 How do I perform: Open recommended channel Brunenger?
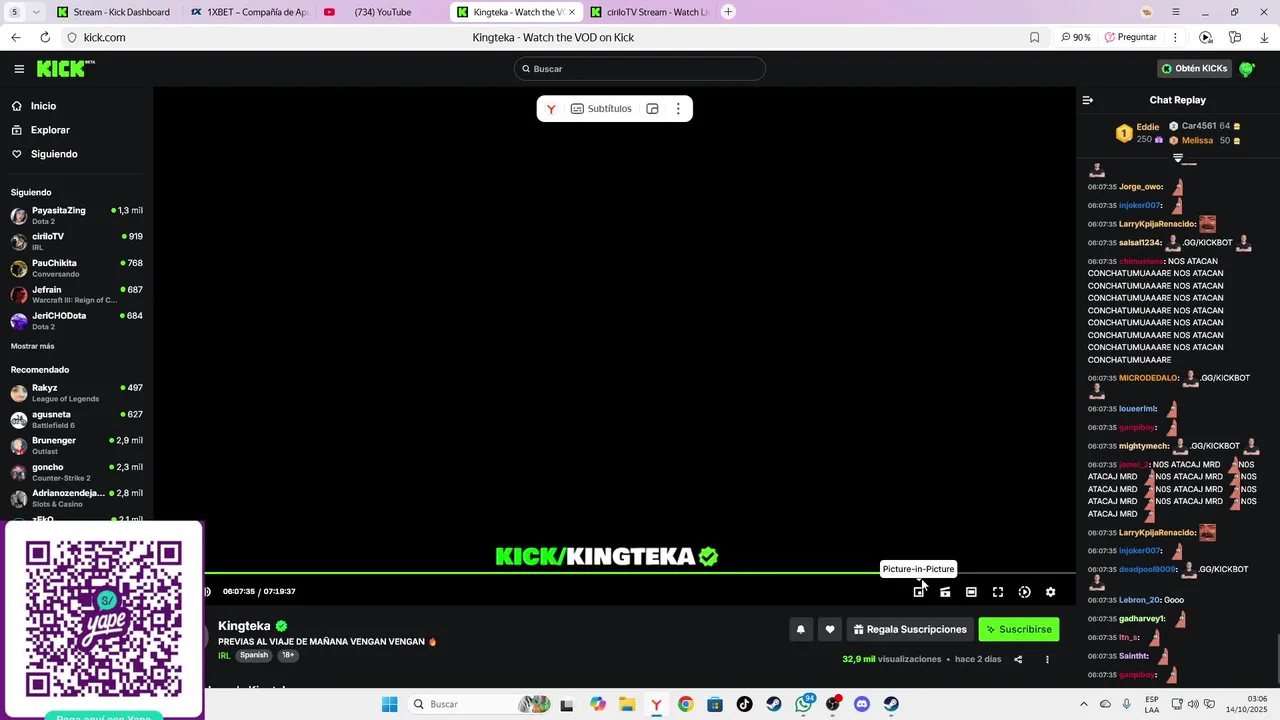pyautogui.click(x=76, y=445)
